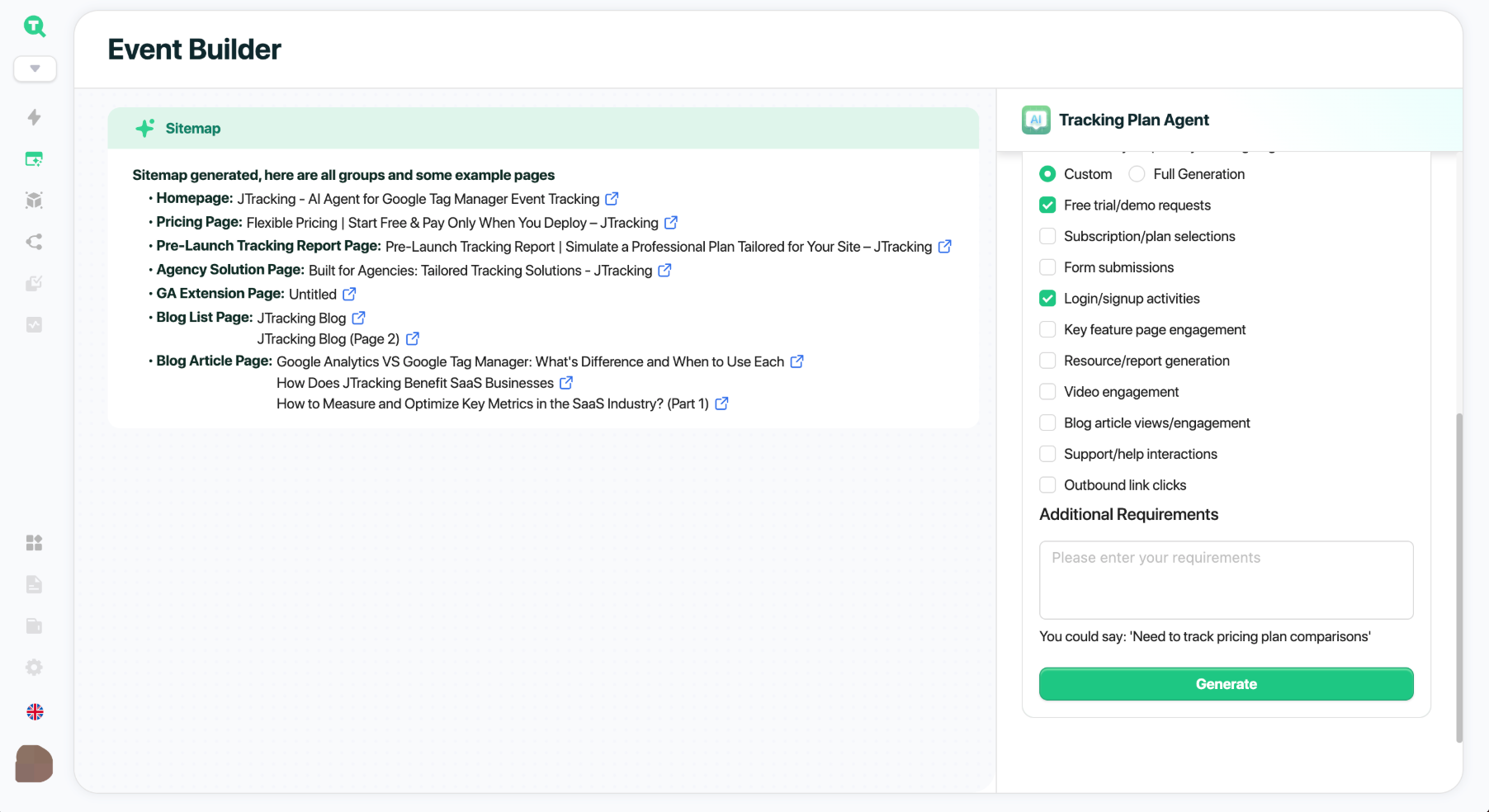The image size is (1489, 812).
Task: Open the workspace dropdown in sidebar
Action: (35, 68)
